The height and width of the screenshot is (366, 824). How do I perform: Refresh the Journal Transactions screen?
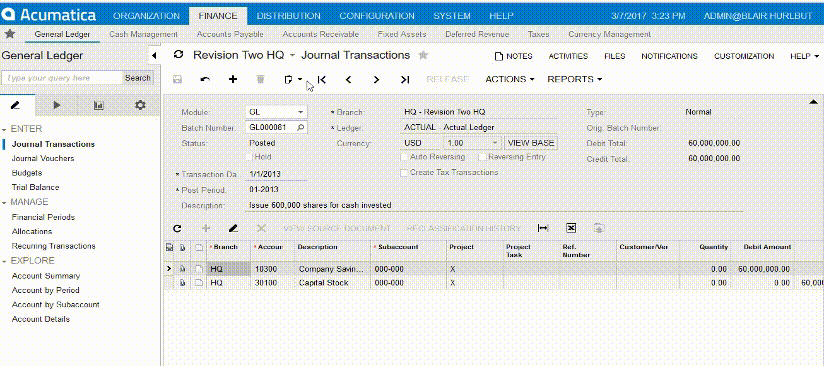[179, 55]
